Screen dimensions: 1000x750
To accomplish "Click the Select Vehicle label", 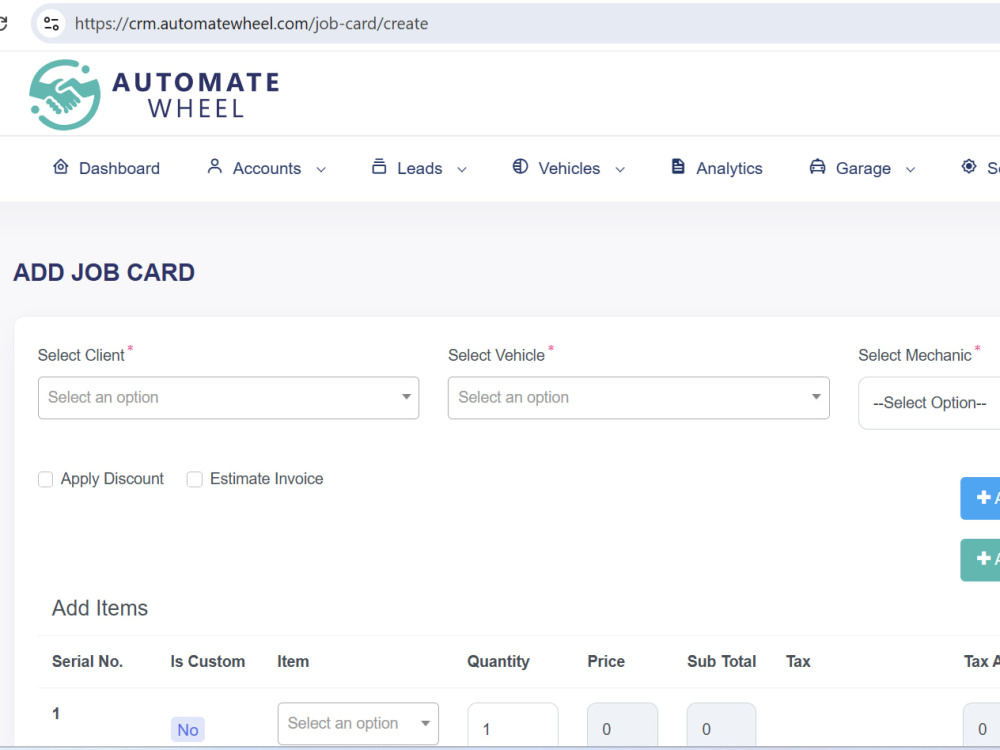I will coord(496,355).
